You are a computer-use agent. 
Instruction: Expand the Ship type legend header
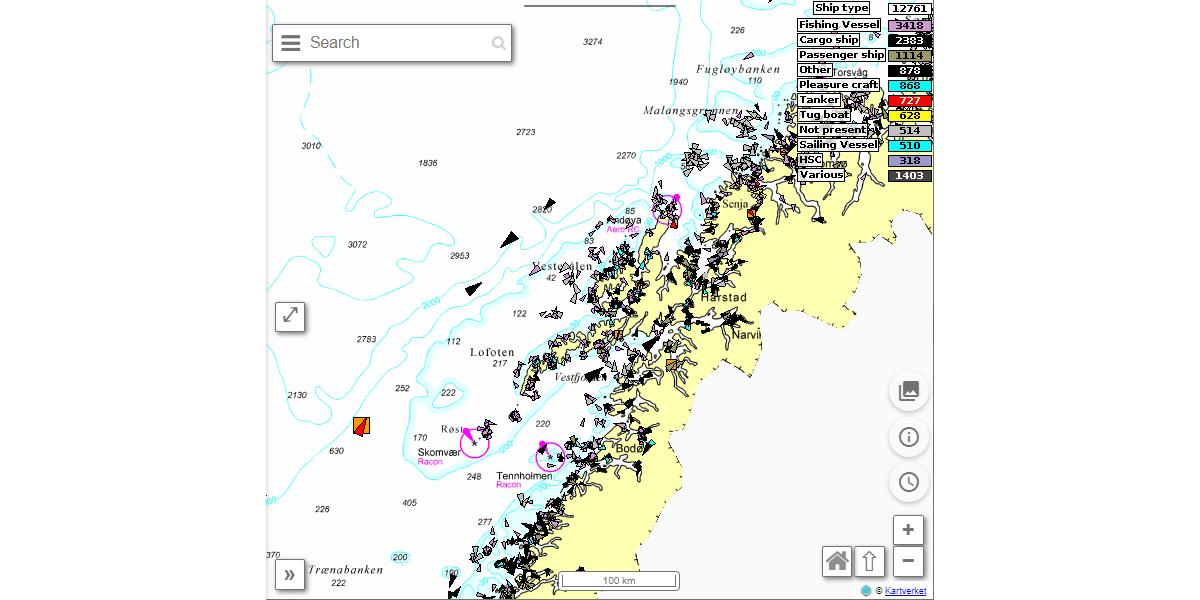click(x=840, y=7)
